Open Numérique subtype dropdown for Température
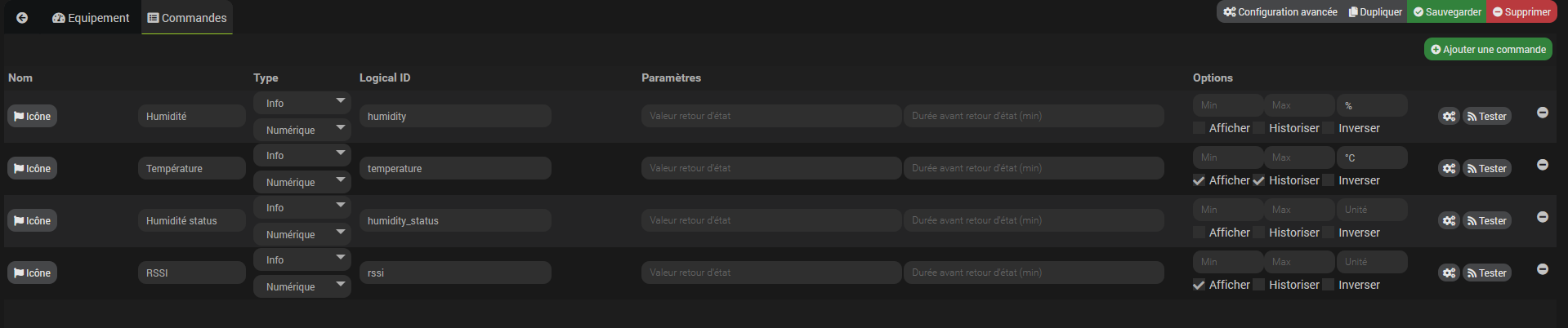Image resolution: width=1568 pixels, height=328 pixels. (302, 182)
